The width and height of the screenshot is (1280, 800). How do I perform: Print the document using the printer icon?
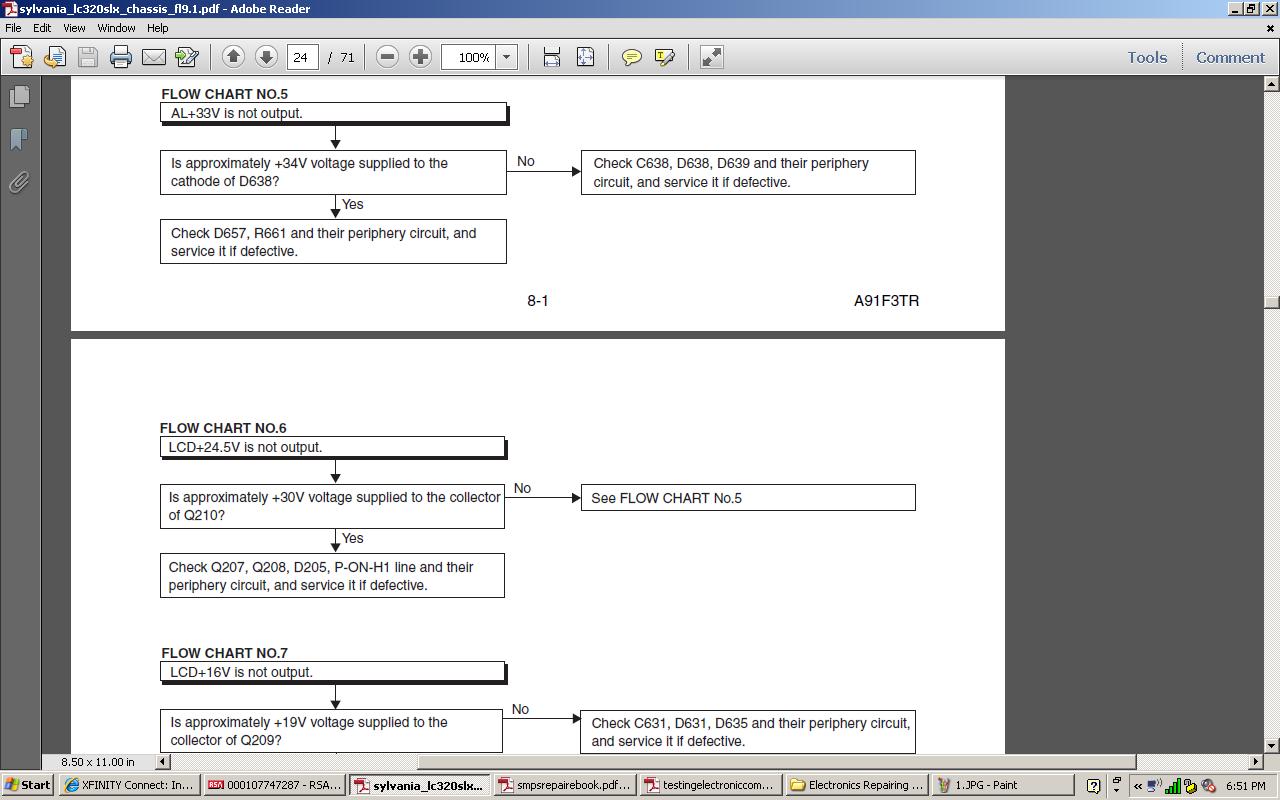(x=121, y=57)
